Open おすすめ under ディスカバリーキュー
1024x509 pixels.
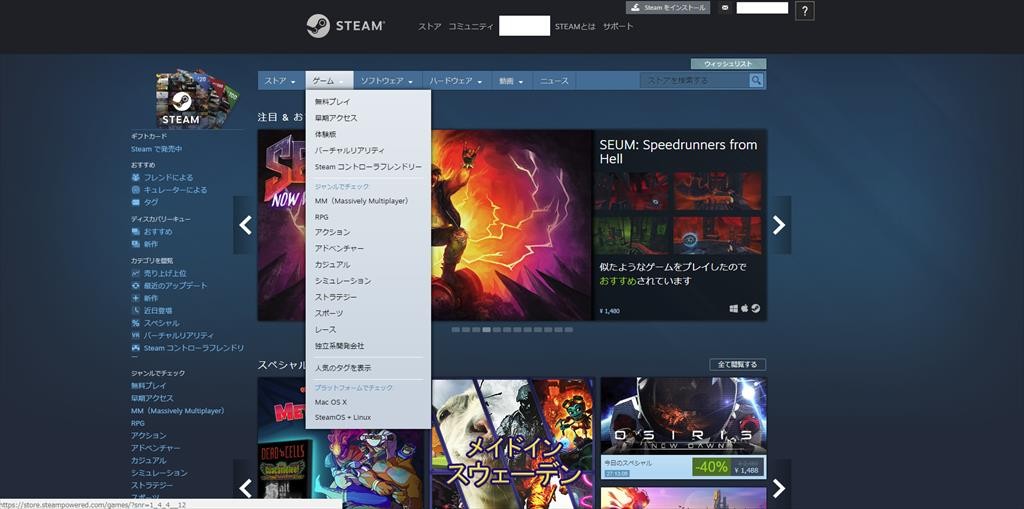[157, 231]
